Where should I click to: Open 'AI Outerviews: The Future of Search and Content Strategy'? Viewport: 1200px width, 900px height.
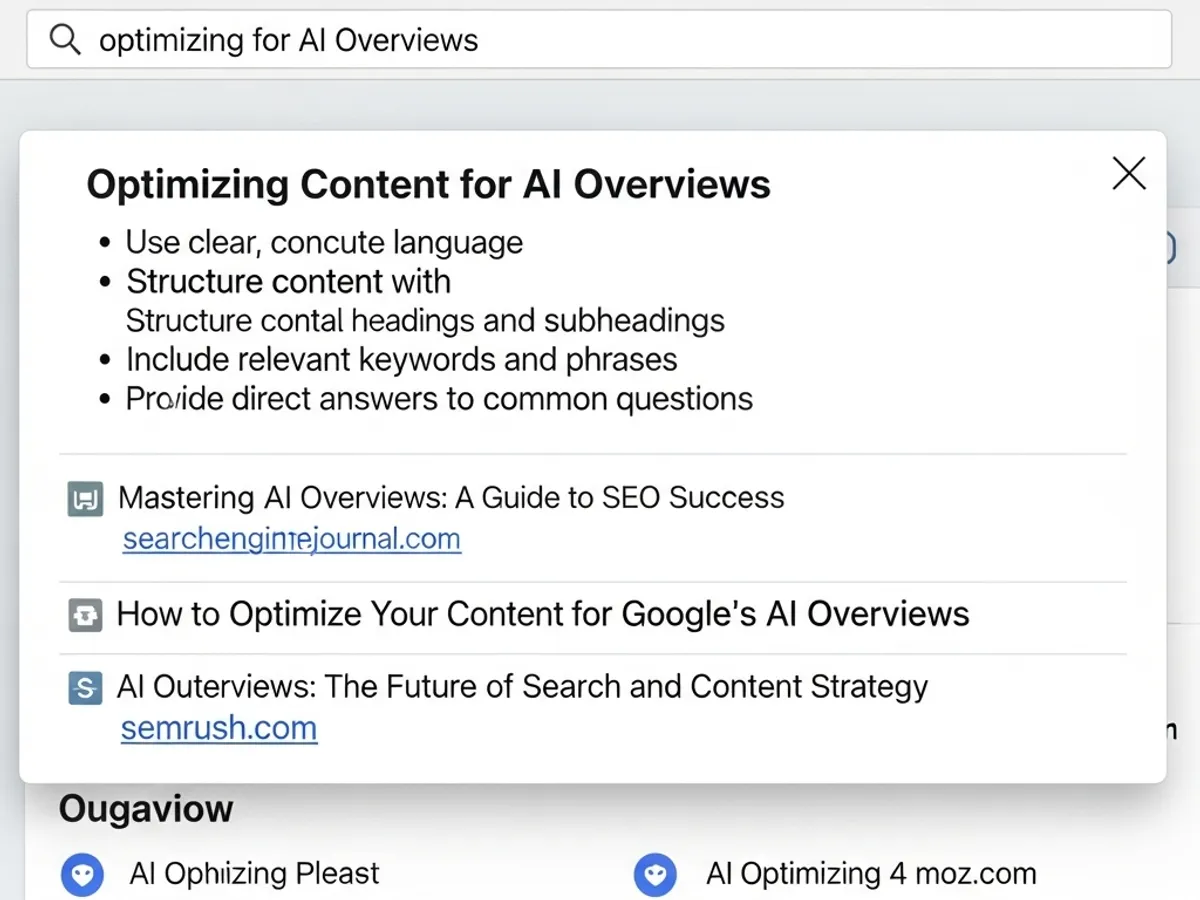(523, 687)
